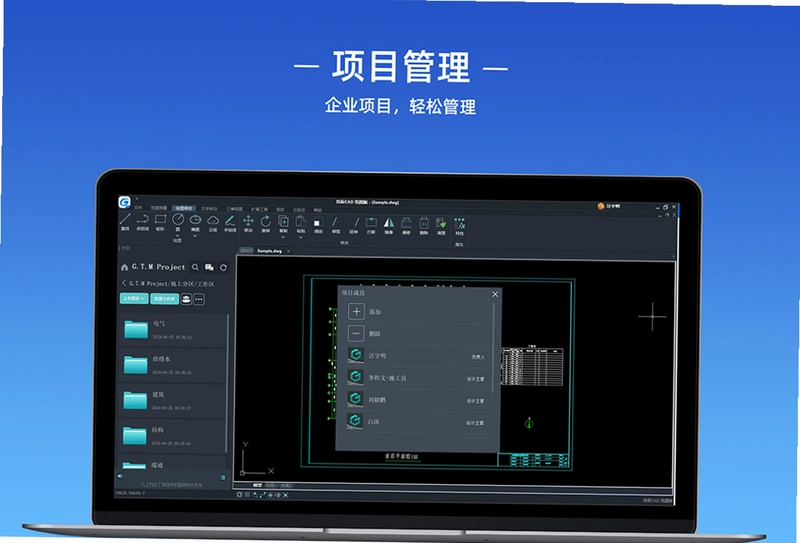Click the search magnifier in project panel
The image size is (800, 543).
point(195,267)
